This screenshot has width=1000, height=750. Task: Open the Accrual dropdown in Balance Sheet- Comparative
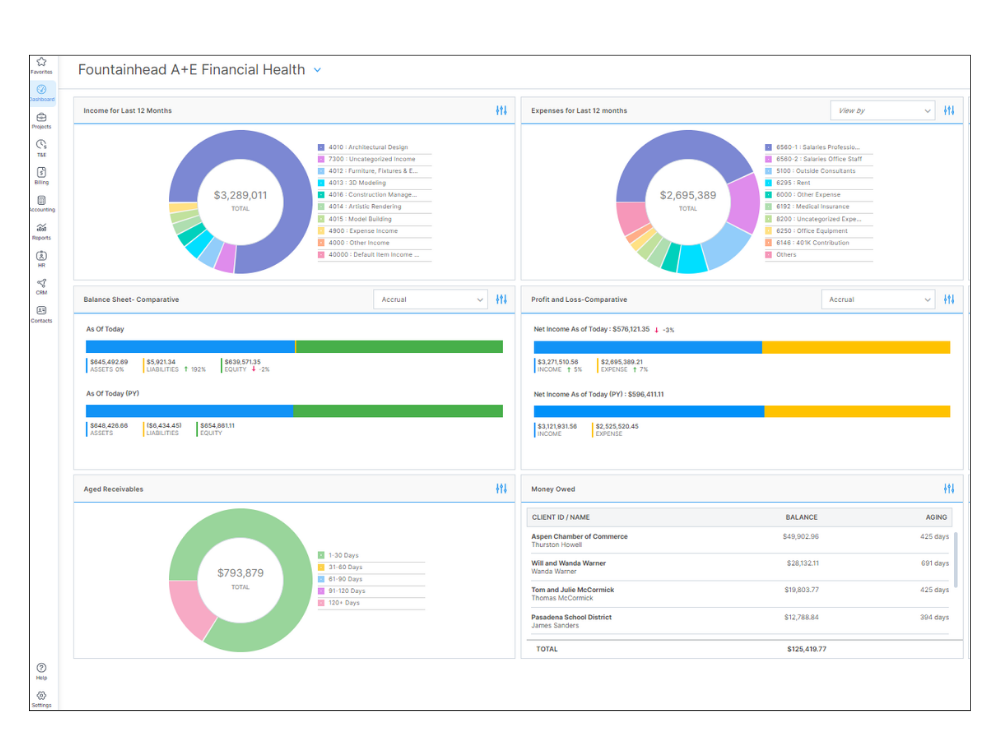430,299
